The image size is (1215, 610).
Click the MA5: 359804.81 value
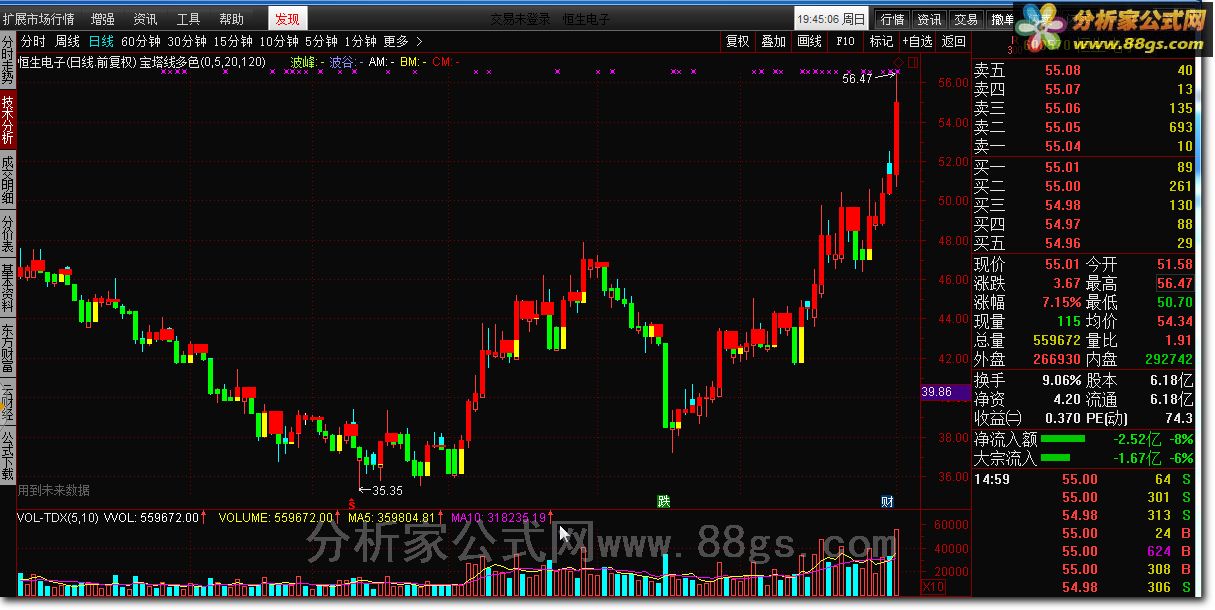pyautogui.click(x=392, y=518)
